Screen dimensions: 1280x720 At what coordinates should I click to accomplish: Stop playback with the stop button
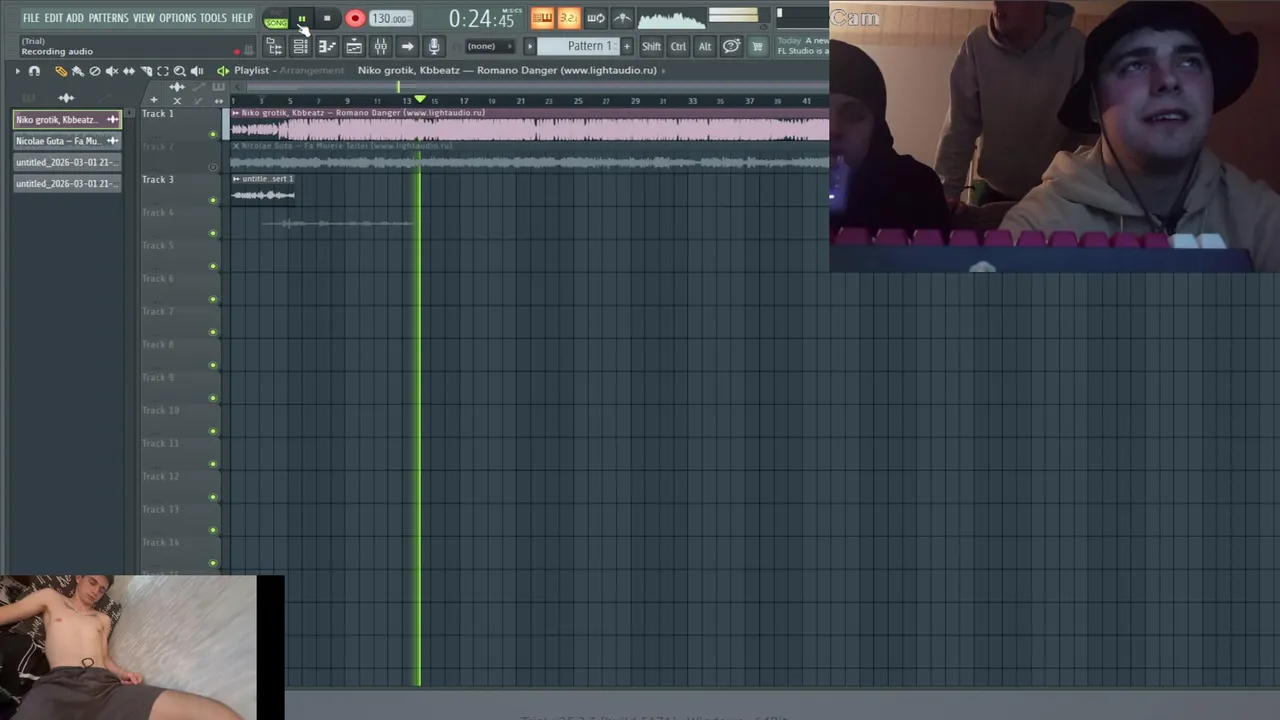327,19
